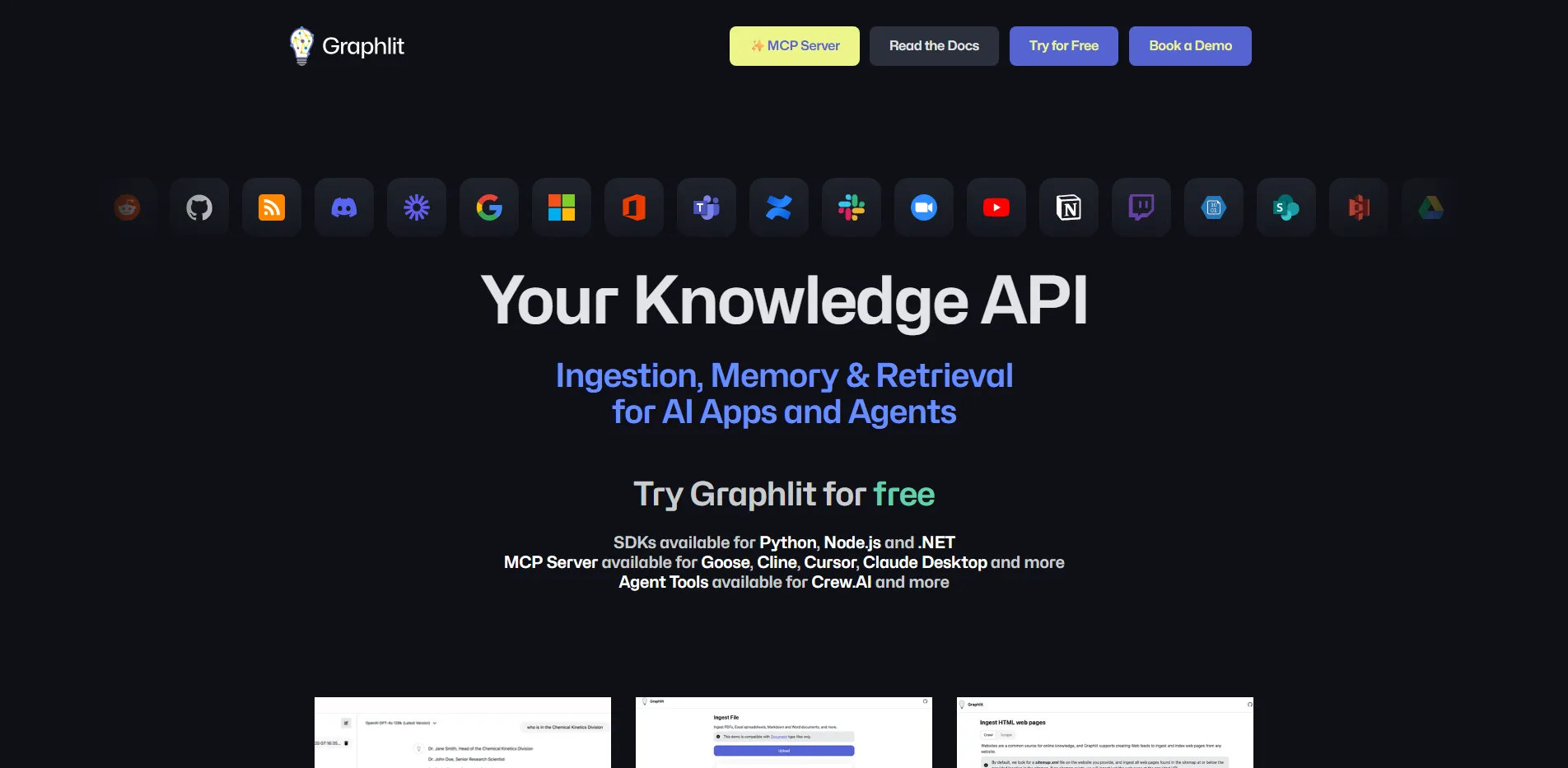Expand the OpenAI GPT-4o model dropdown
Image resolution: width=1568 pixels, height=768 pixels.
(x=401, y=723)
